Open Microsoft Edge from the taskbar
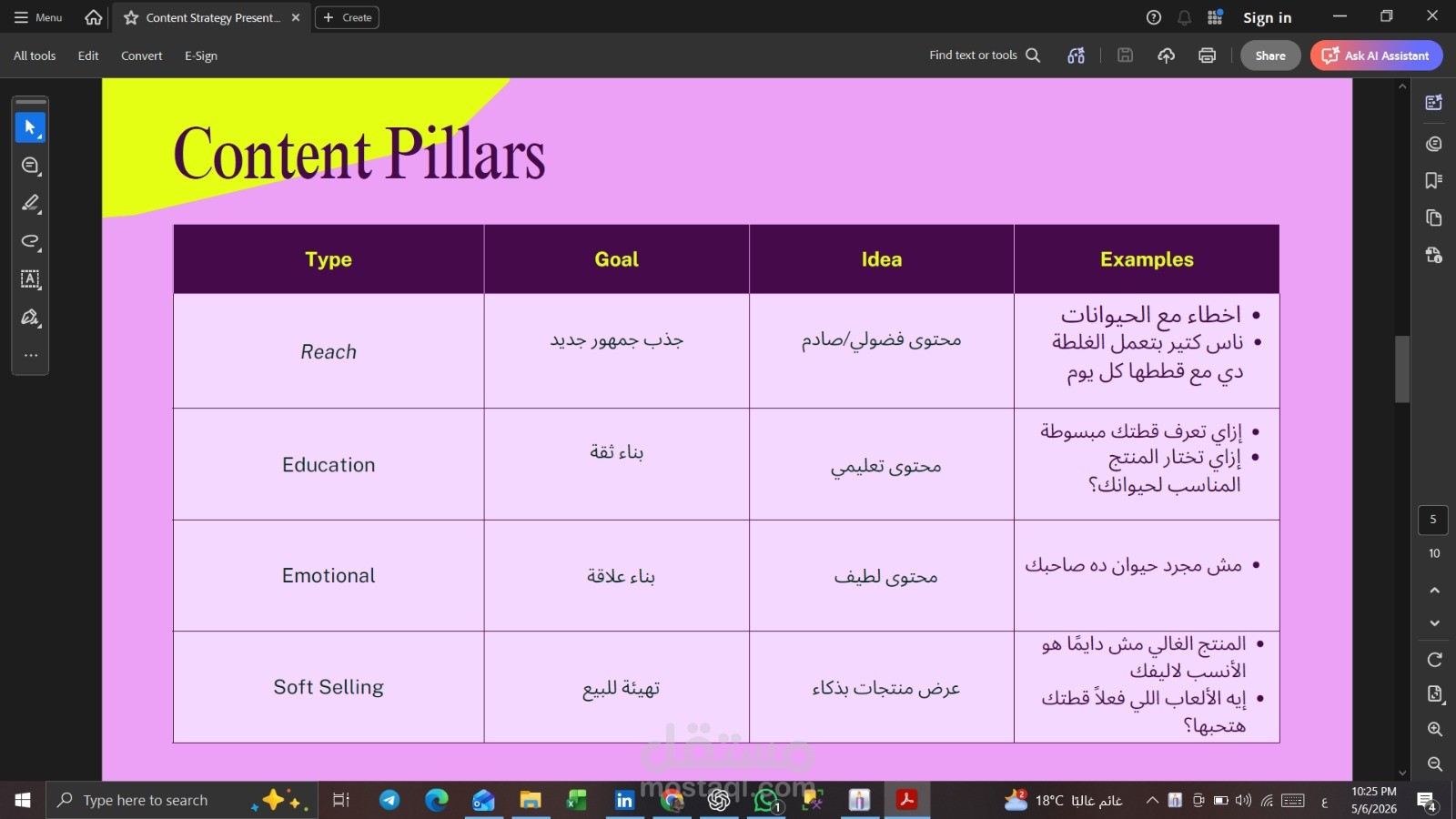This screenshot has width=1456, height=819. (x=437, y=800)
